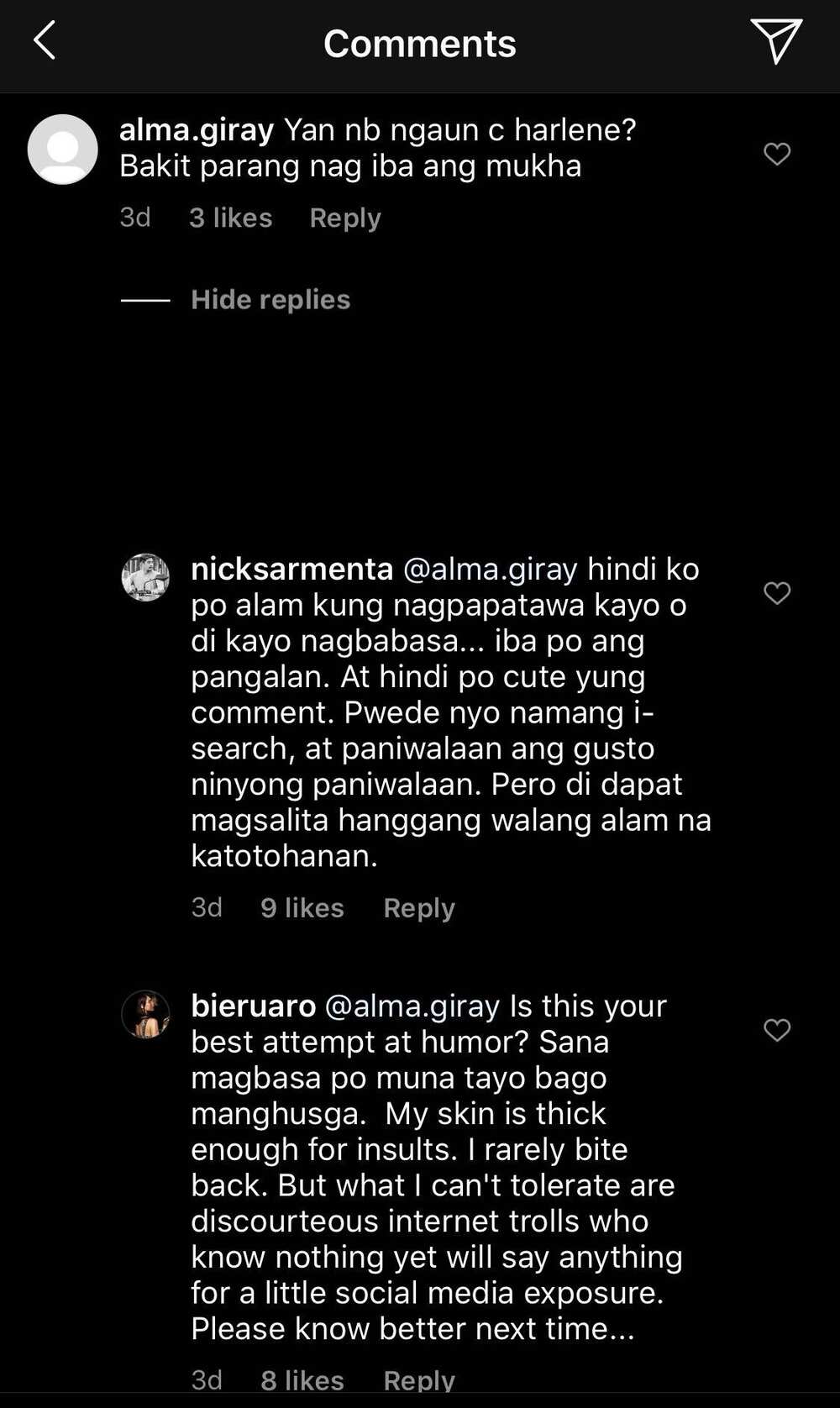Like alma.giray's comment with heart icon

(777, 154)
